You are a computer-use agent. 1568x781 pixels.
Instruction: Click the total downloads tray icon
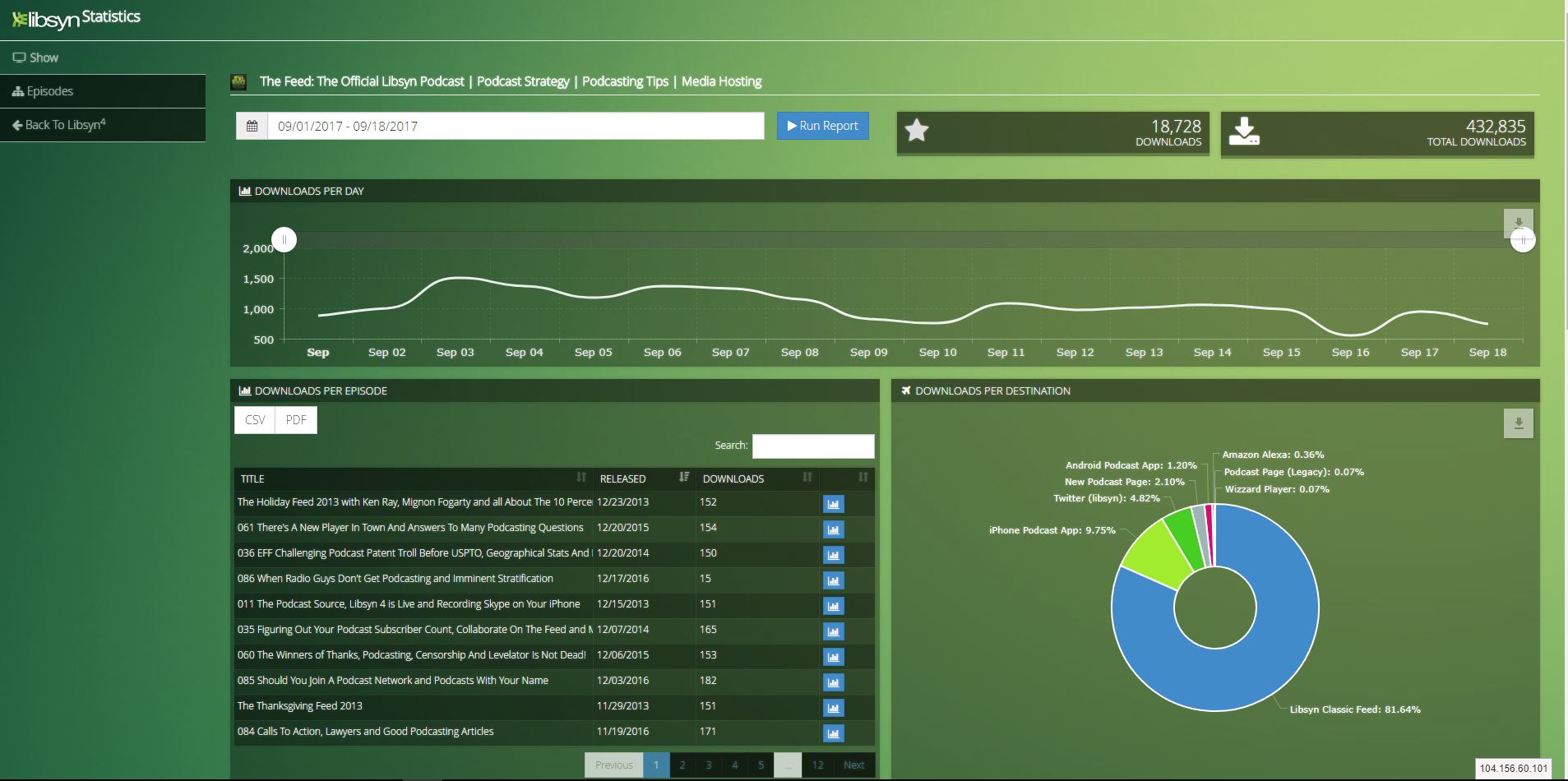(1244, 132)
